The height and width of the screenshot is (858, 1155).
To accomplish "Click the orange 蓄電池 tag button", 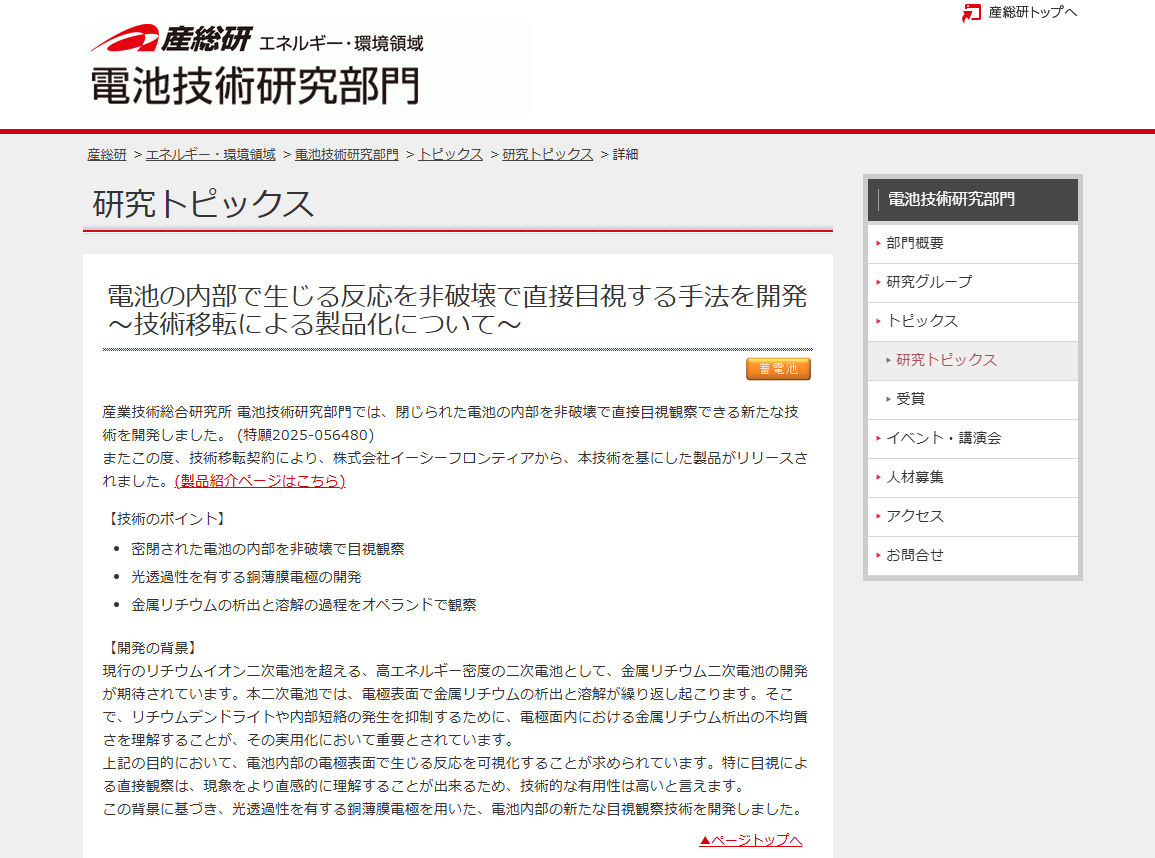I will pyautogui.click(x=778, y=369).
